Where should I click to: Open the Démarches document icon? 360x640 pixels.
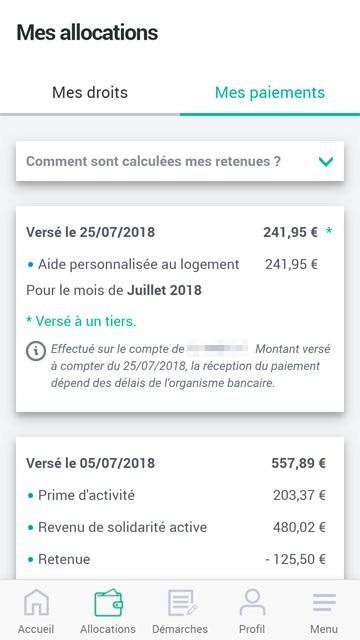coord(182,603)
